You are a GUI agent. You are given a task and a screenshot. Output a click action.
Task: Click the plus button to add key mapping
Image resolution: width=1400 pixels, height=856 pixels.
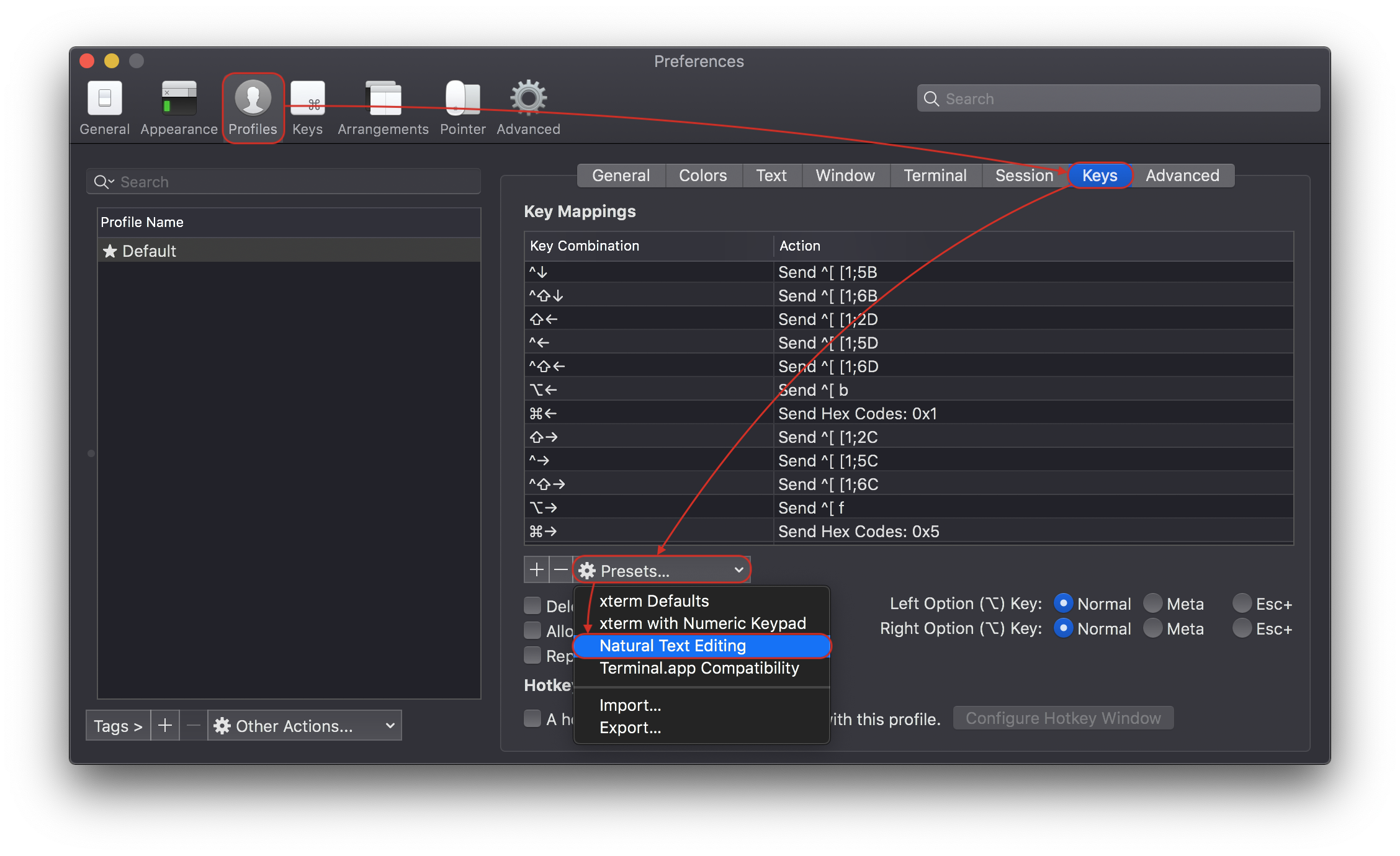click(537, 569)
